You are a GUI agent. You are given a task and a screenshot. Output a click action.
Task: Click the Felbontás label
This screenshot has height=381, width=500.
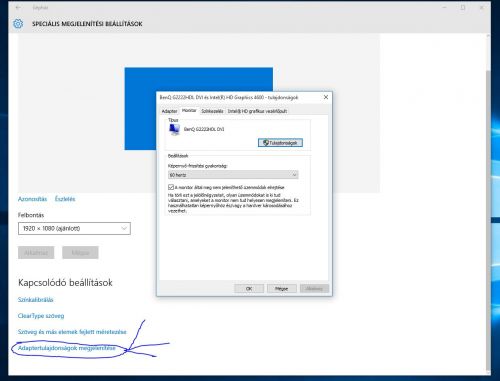(x=31, y=215)
